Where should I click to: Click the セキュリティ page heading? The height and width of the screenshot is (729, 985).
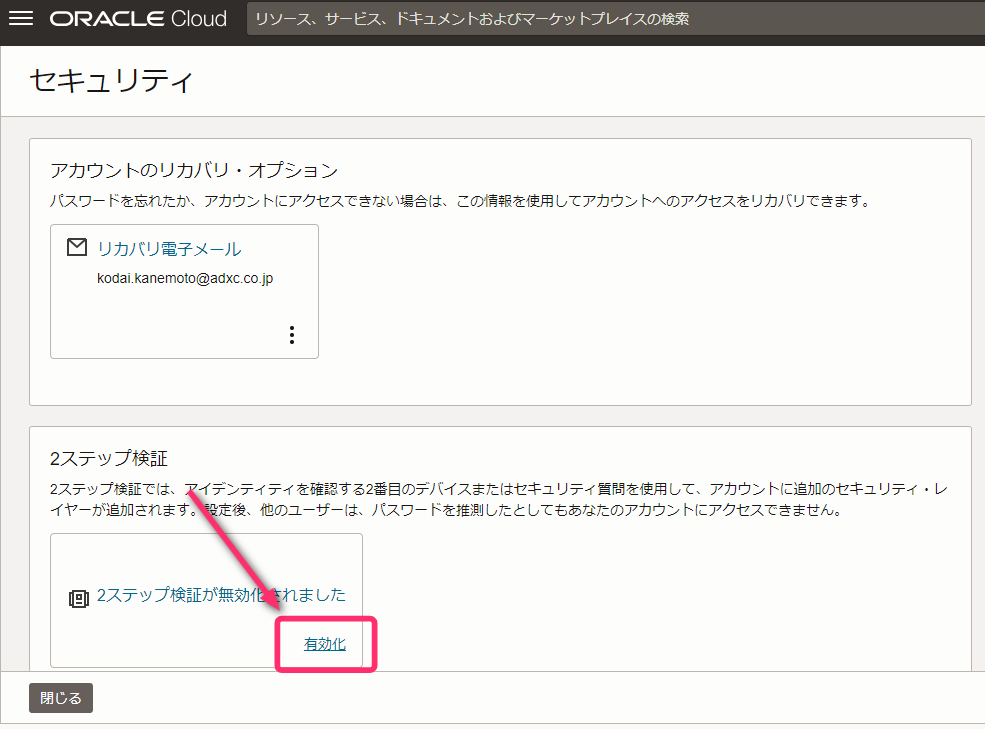(111, 80)
